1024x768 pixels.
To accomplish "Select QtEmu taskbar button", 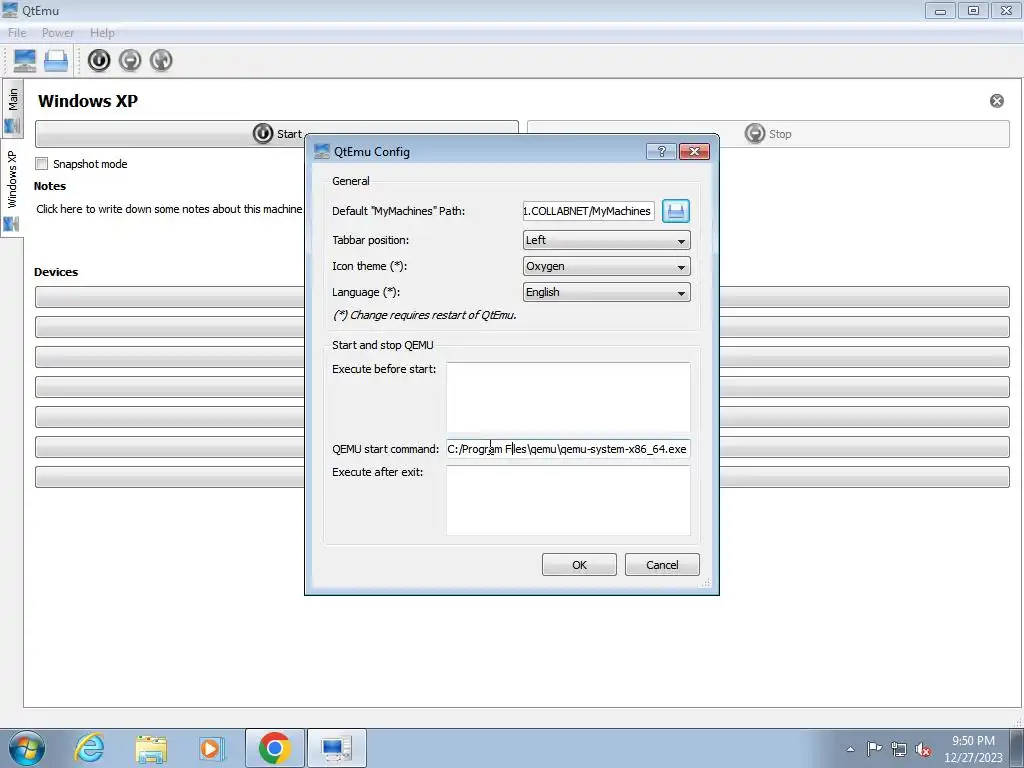I will (336, 748).
